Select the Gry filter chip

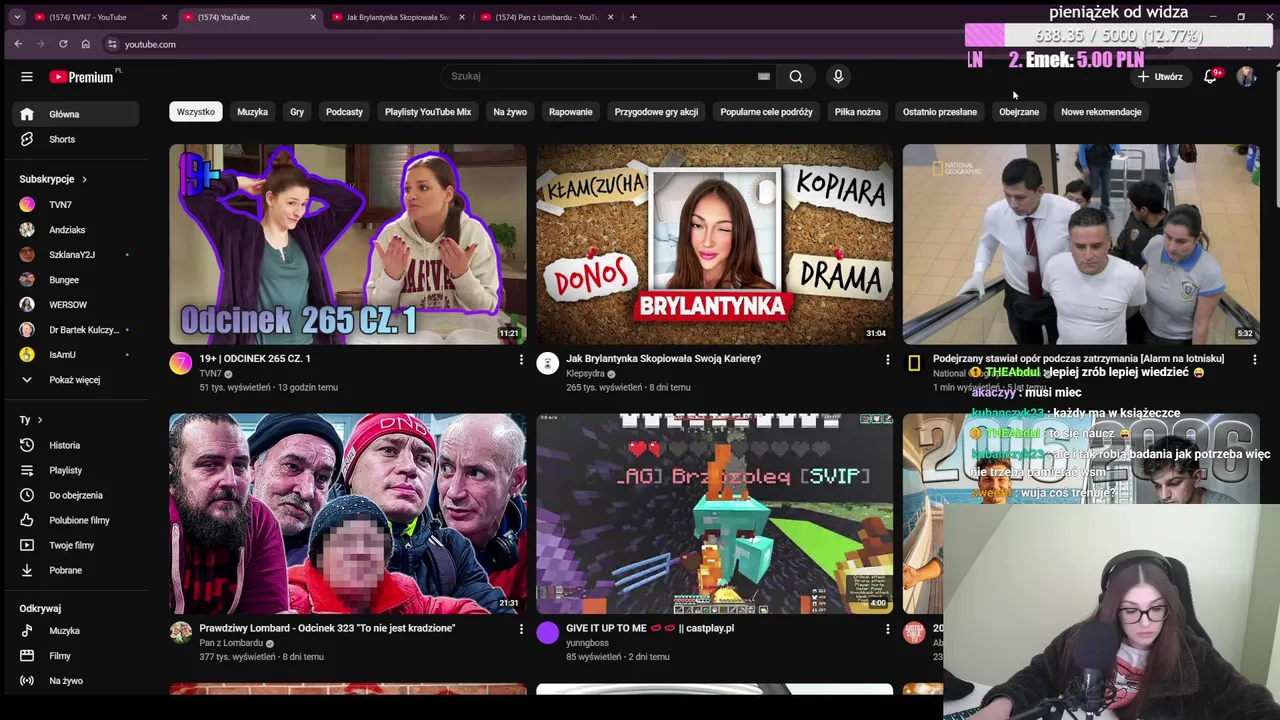(297, 112)
